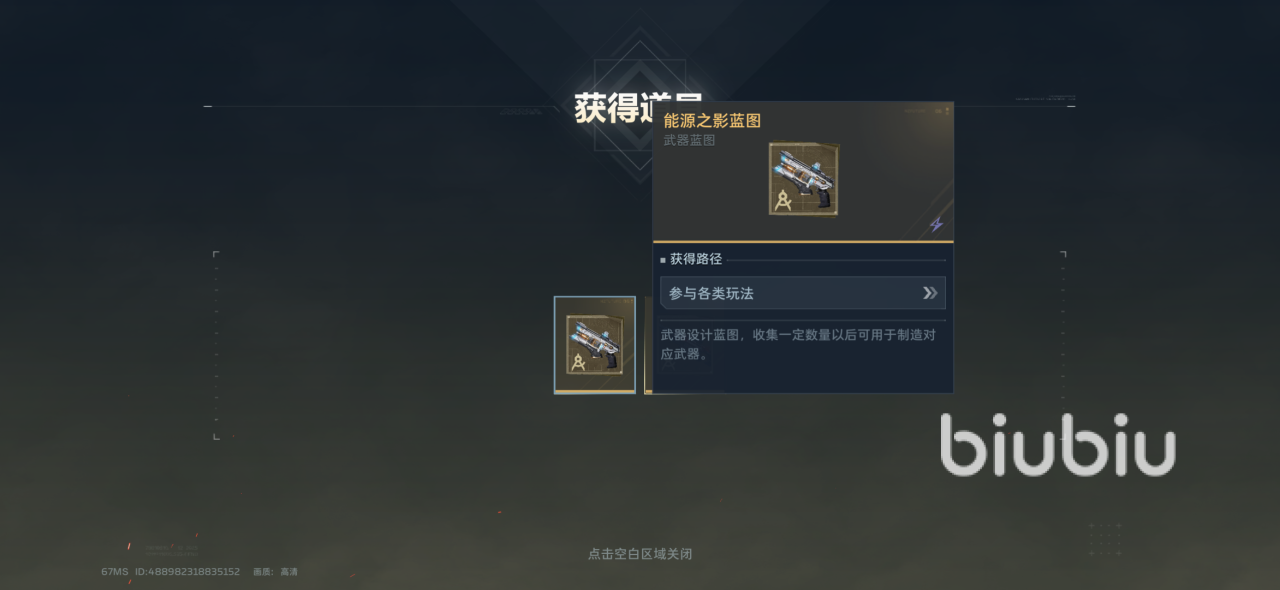Click the 武器蓝图 category subtitle

point(690,141)
